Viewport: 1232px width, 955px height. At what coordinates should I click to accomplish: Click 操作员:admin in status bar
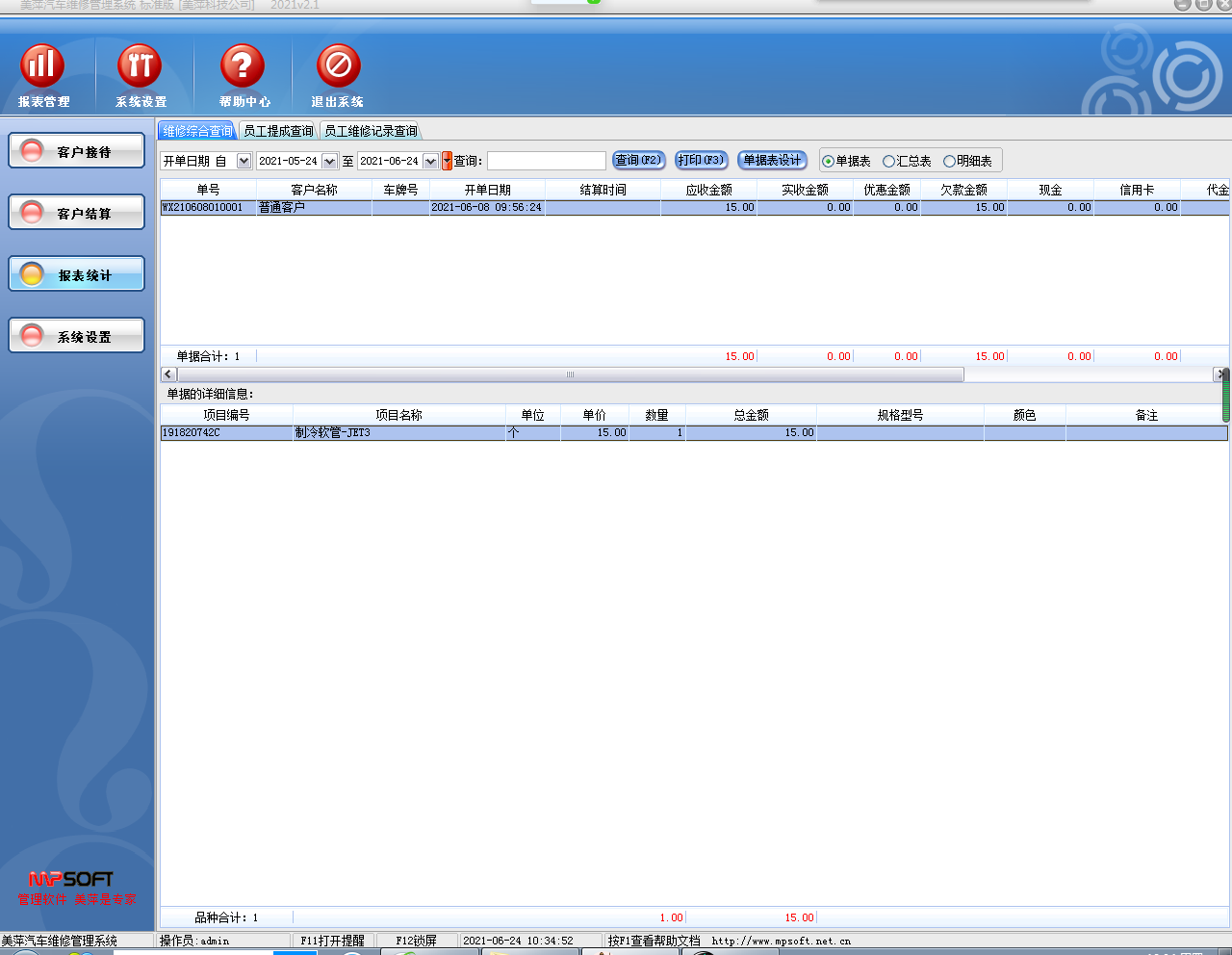[194, 941]
